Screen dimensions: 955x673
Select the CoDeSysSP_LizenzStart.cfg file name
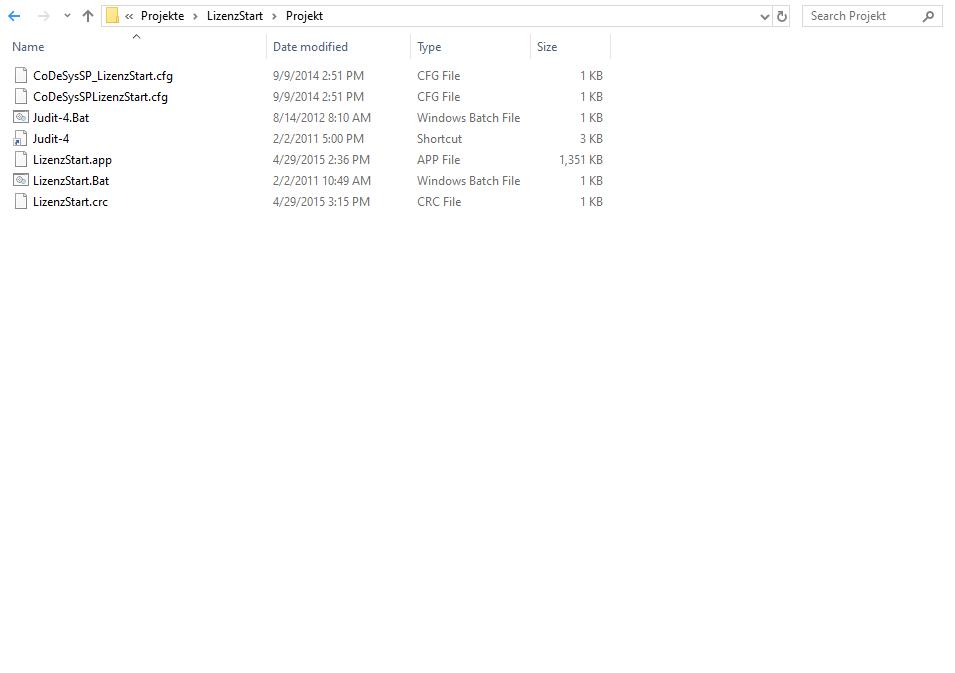[103, 76]
